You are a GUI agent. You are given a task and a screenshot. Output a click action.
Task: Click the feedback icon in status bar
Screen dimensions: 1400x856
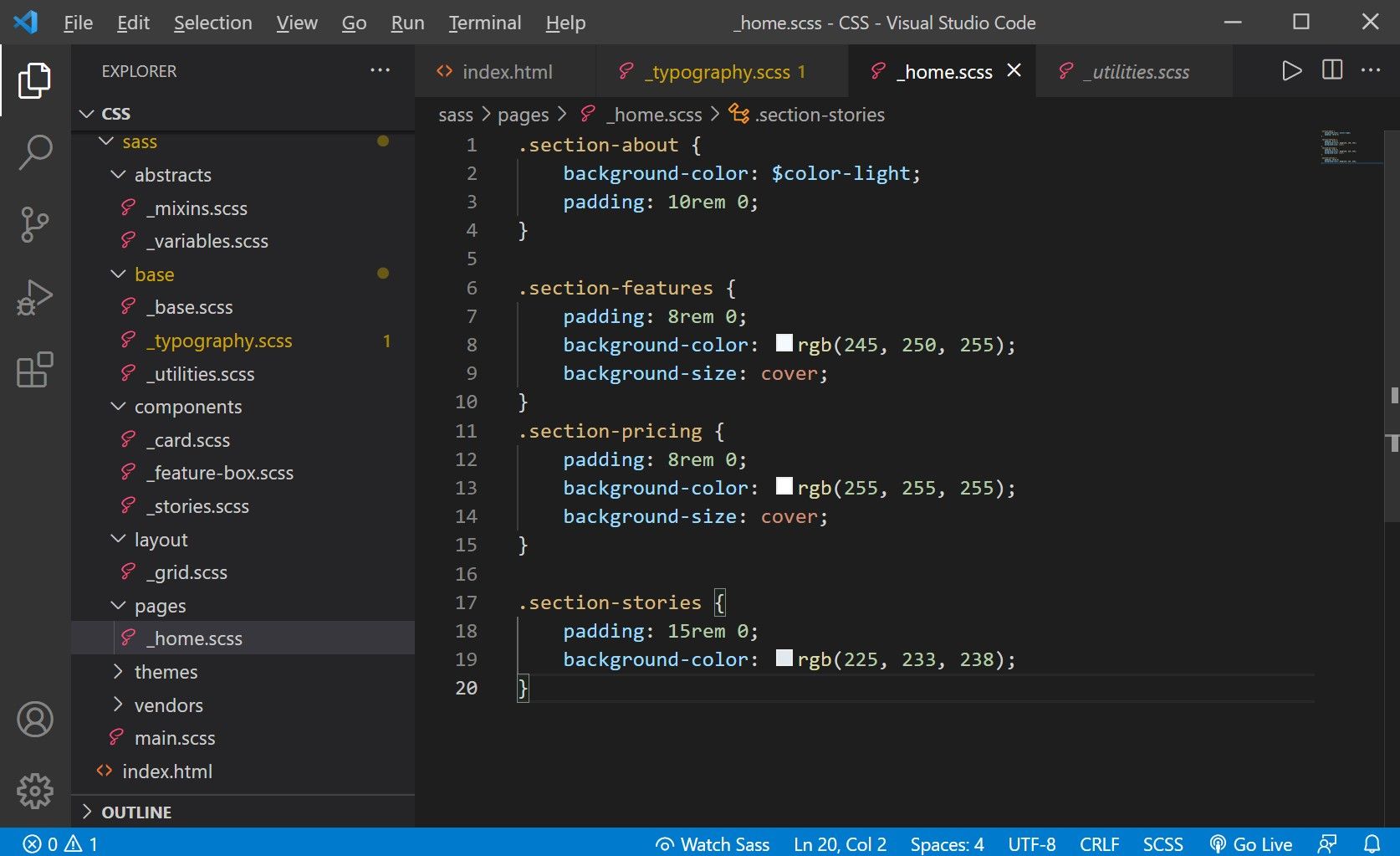coord(1326,843)
